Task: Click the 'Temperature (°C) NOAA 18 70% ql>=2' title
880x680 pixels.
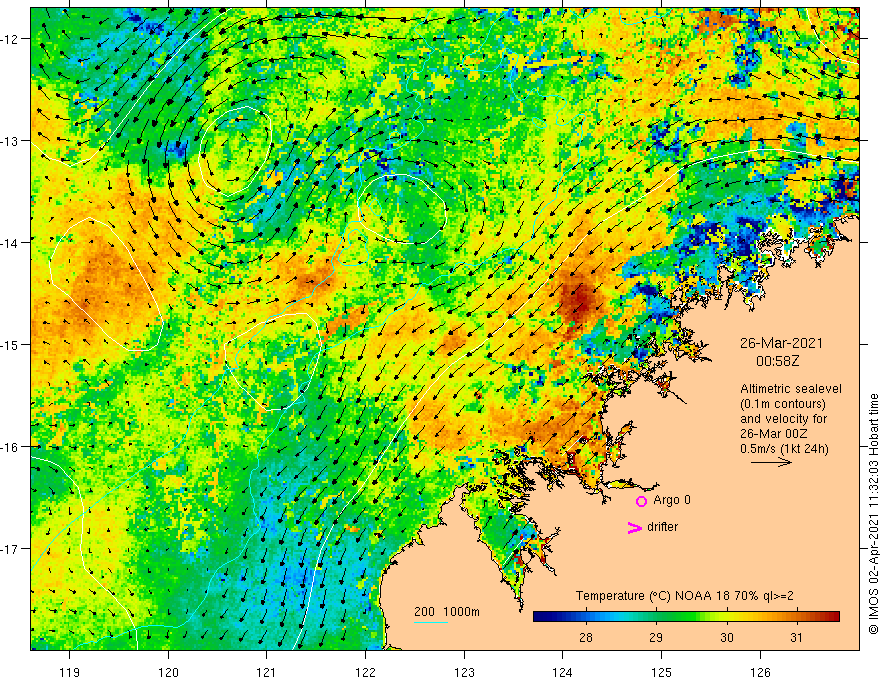Action: point(684,595)
